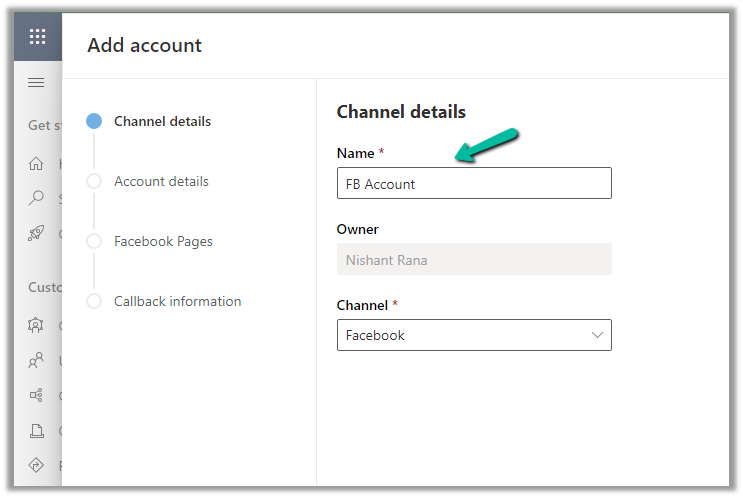This screenshot has width=743, height=498.
Task: Go to Facebook Pages step label
Action: [x=163, y=241]
